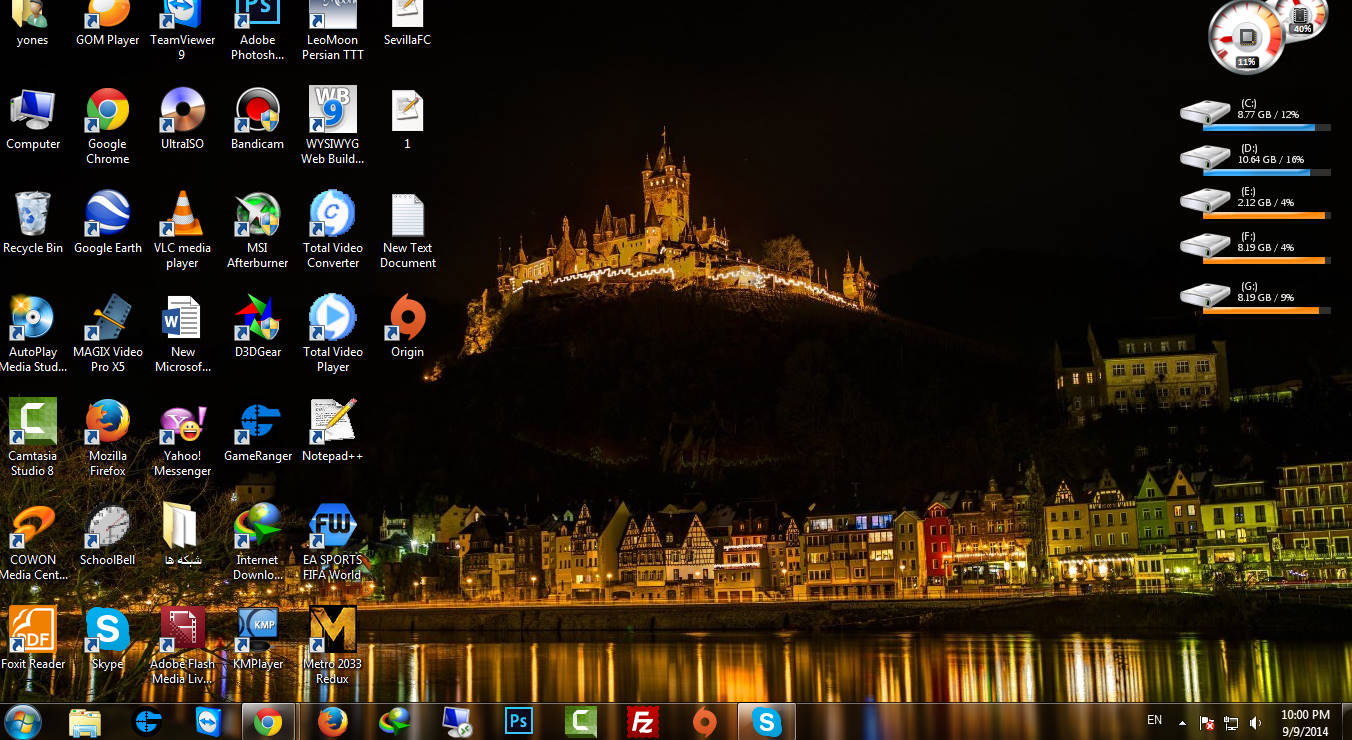Viewport: 1352px width, 740px height.
Task: Select the New Microsoft Word document
Action: click(x=182, y=334)
